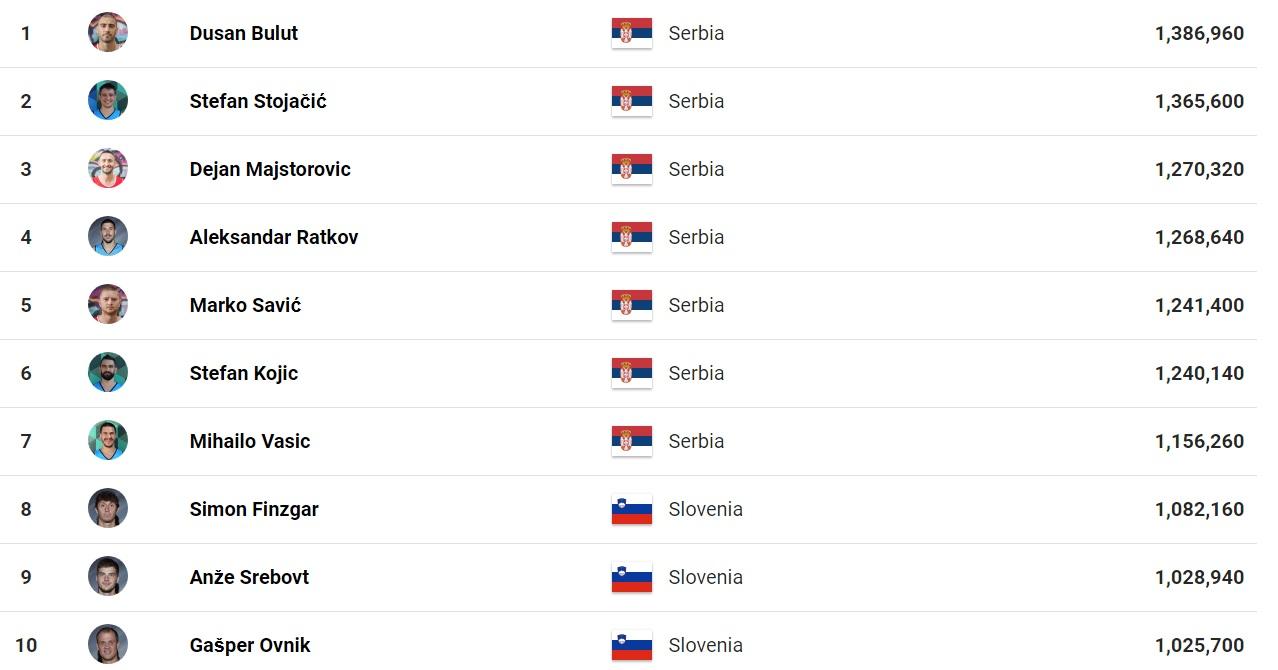The height and width of the screenshot is (670, 1278).
Task: Open Stefan Kojic's player profile link
Action: click(244, 373)
